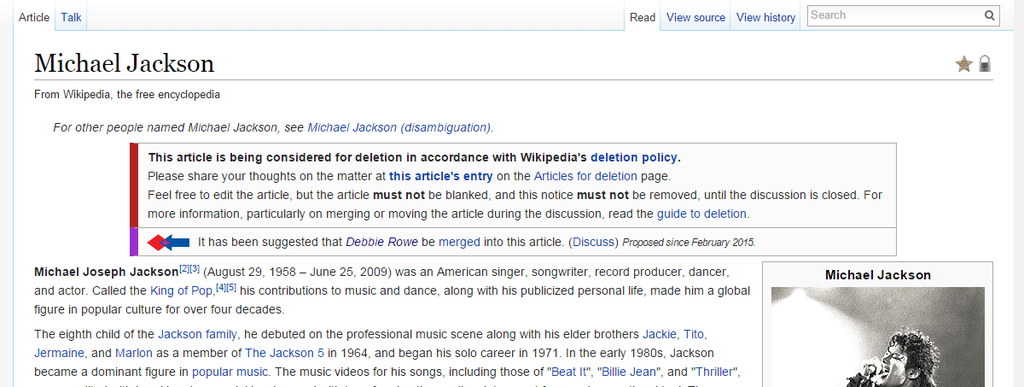Viewport: 1024px width, 387px height.
Task: Open the Jackson family link
Action: (197, 335)
